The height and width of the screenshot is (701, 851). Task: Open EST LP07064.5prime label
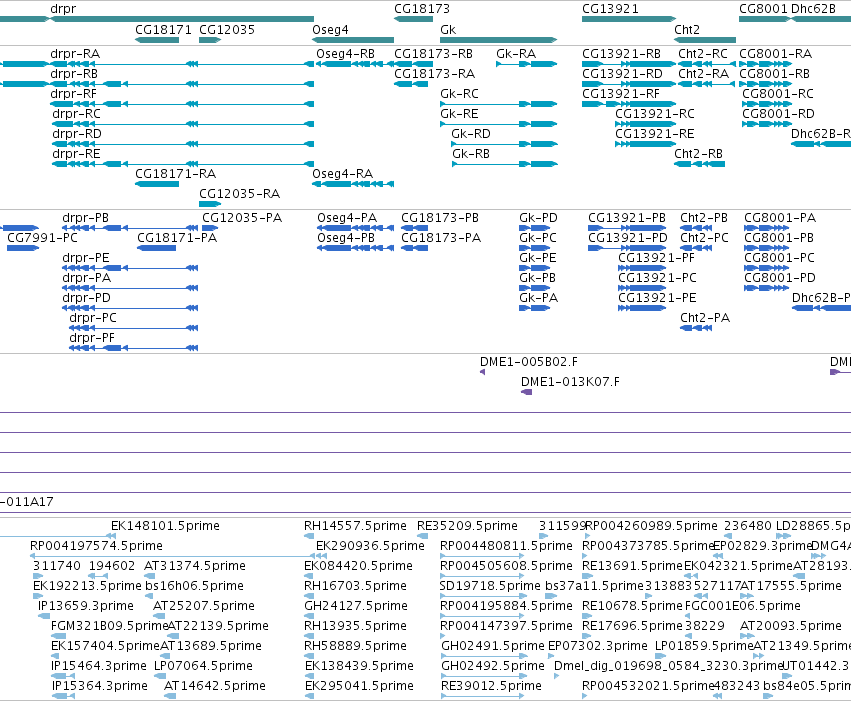[204, 666]
